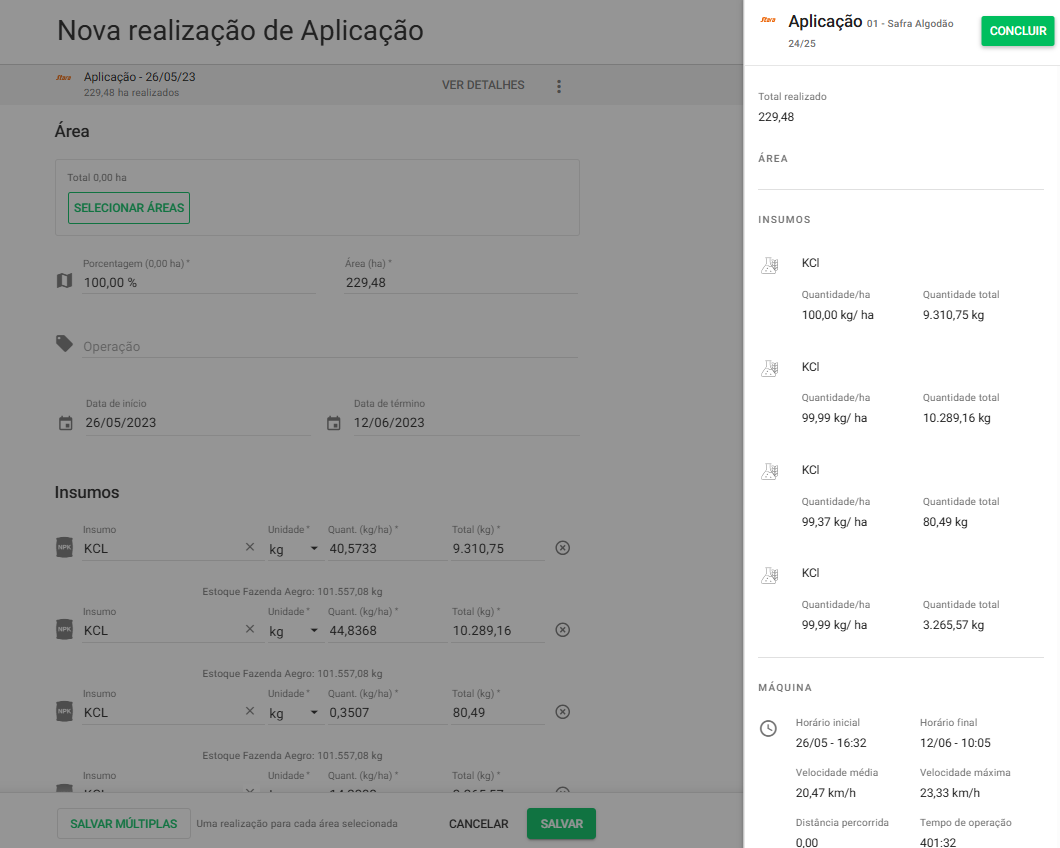Remove the KCL row totaling 80,49

(562, 712)
